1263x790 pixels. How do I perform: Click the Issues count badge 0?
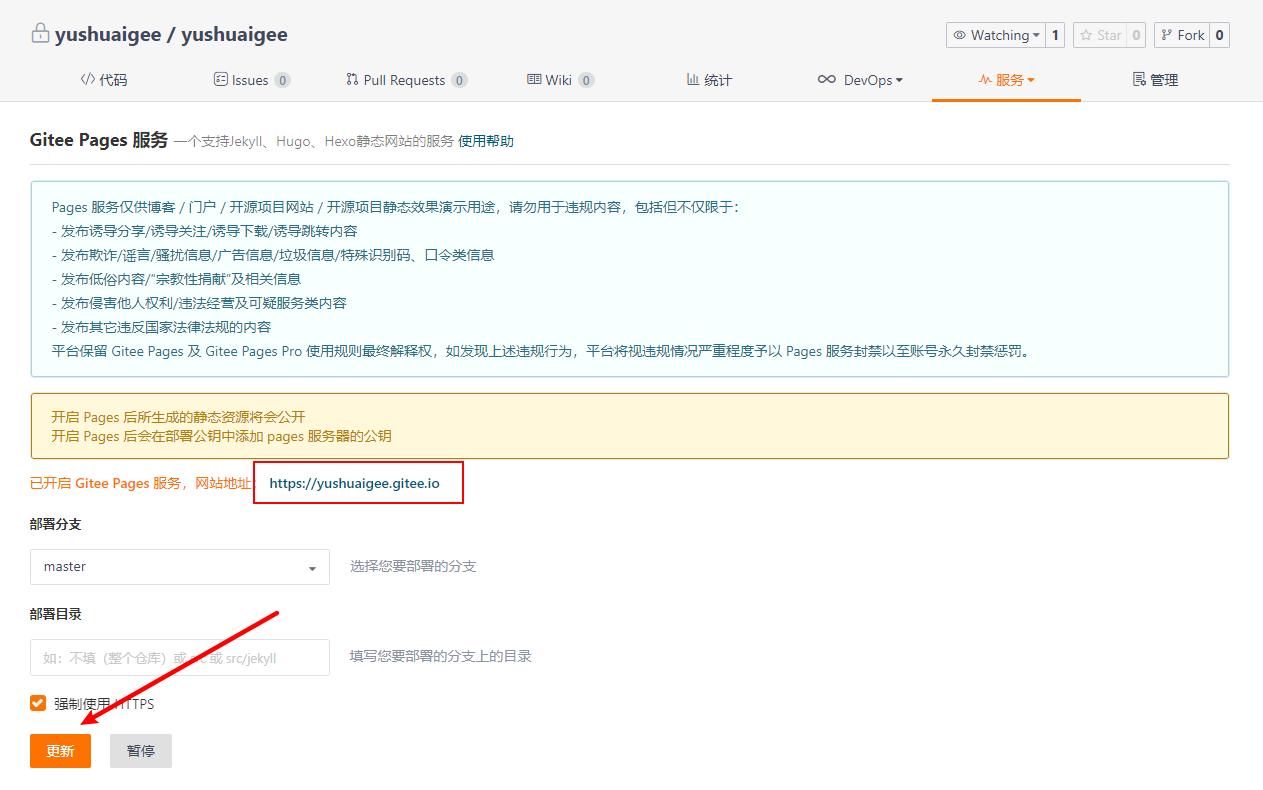click(x=282, y=80)
